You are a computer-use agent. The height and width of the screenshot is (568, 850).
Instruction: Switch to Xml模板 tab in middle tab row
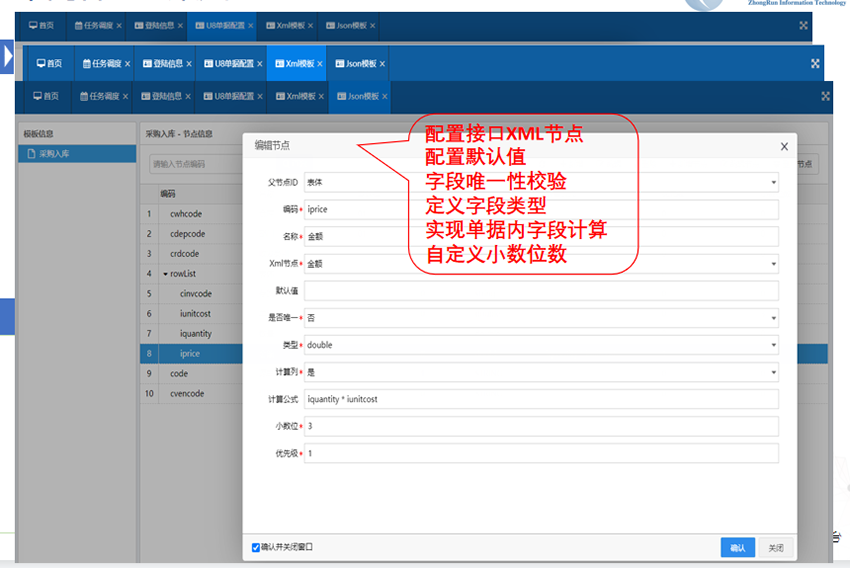pos(295,64)
